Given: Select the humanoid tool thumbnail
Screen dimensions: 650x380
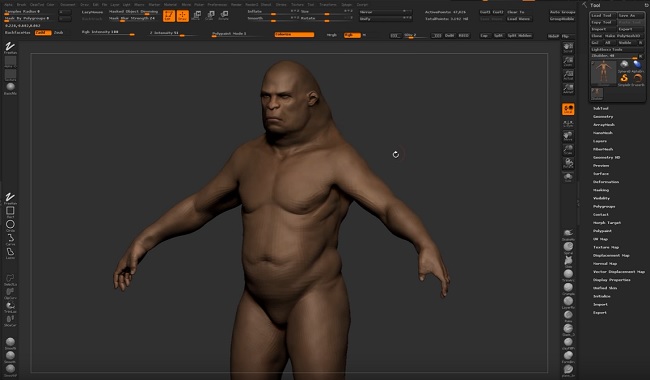Looking at the screenshot, I should (603, 73).
